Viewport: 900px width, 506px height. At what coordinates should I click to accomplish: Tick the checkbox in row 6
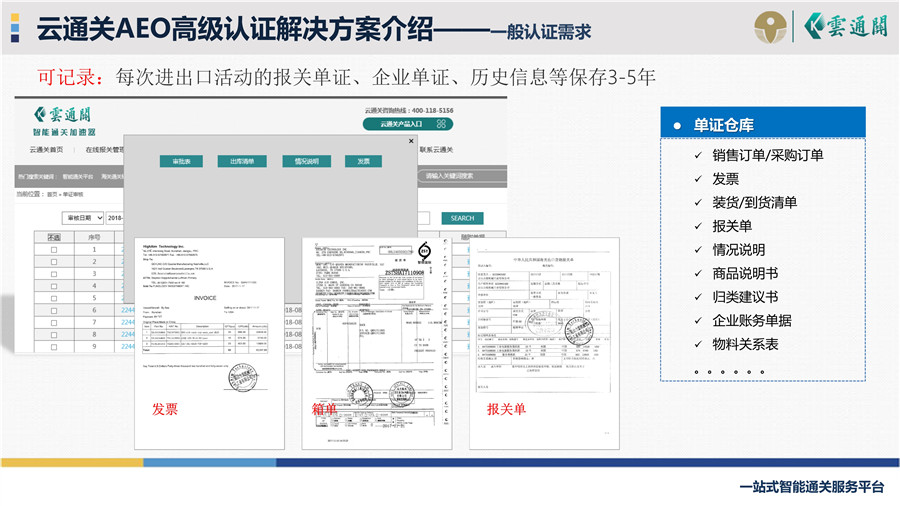coord(54,310)
